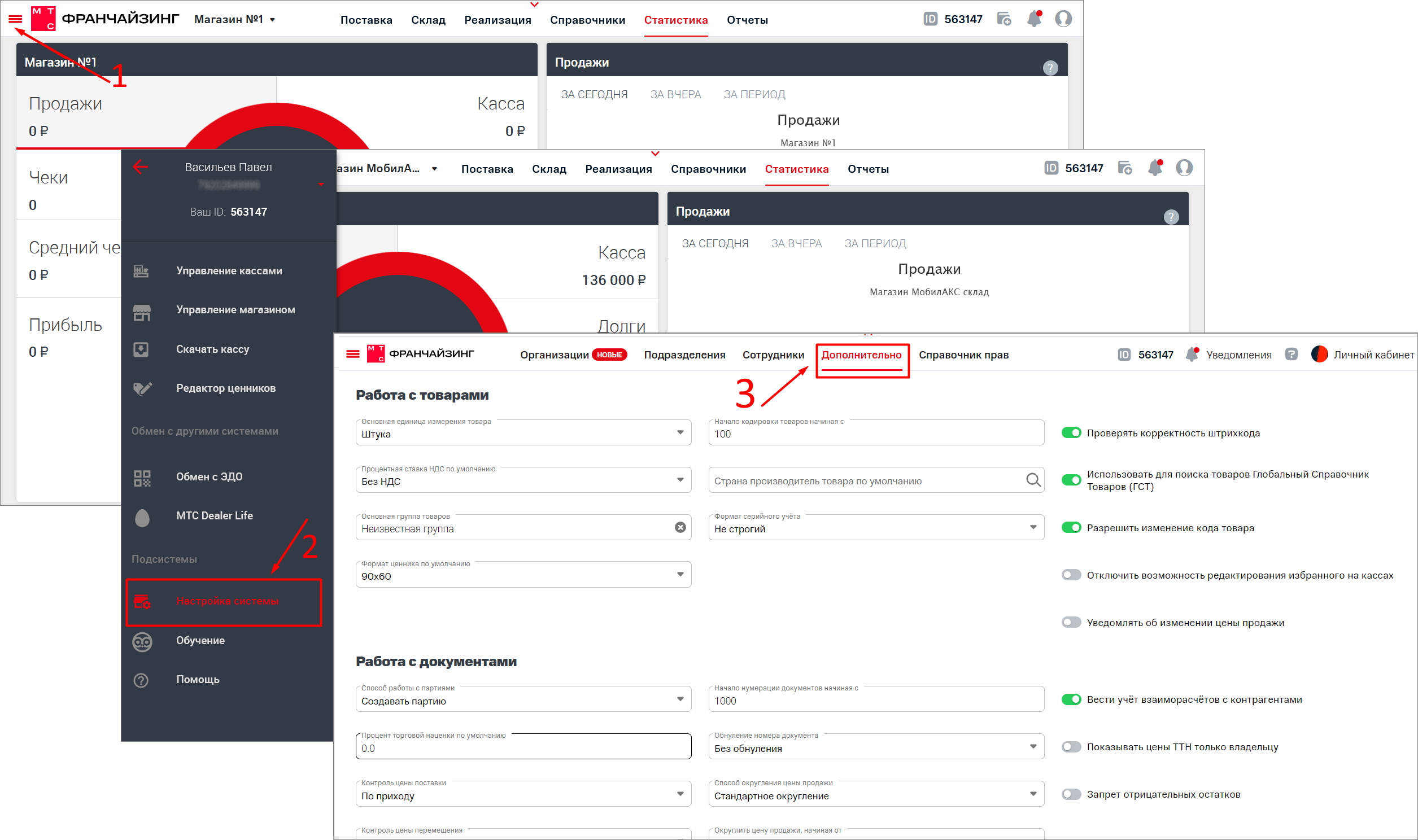The height and width of the screenshot is (840, 1418).
Task: Click the Помощь question mark icon
Action: click(141, 680)
